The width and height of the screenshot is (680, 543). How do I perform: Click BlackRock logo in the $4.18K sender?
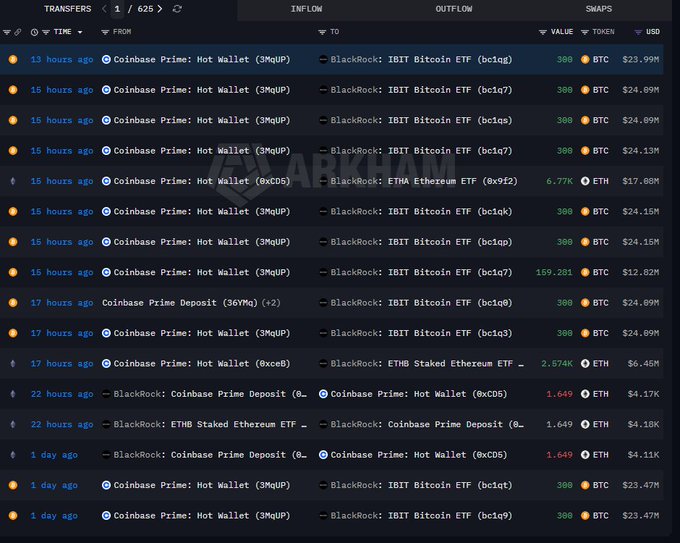(x=106, y=424)
